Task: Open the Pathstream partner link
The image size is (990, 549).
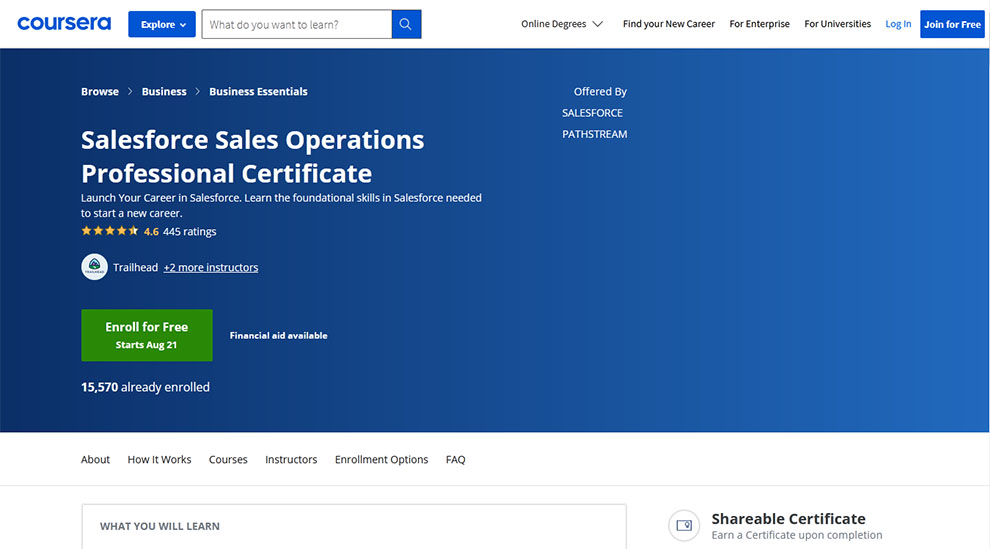Action: 595,134
